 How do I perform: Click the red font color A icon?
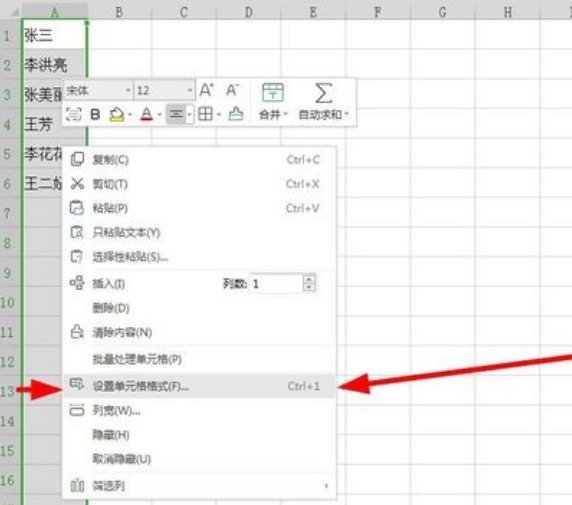(147, 115)
